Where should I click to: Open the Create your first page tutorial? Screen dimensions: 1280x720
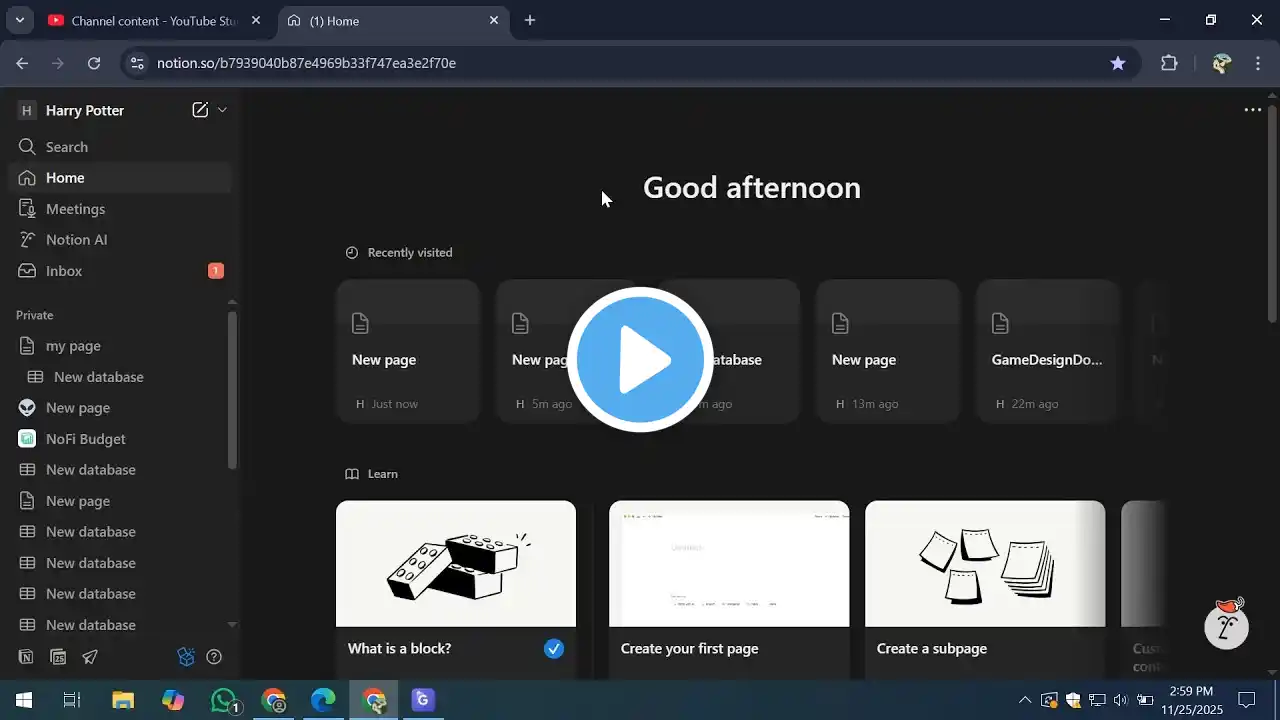tap(729, 590)
